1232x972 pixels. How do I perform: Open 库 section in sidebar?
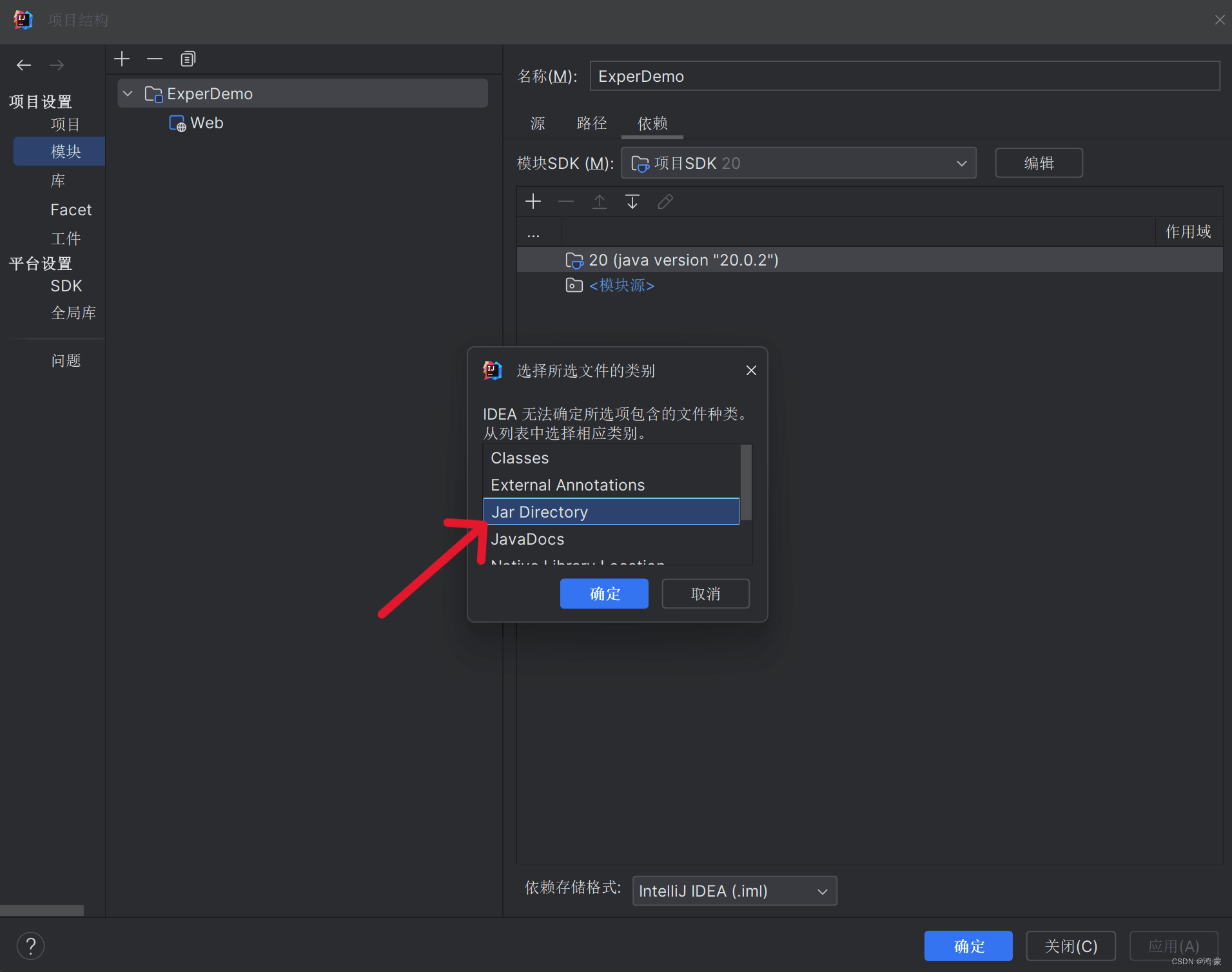[x=58, y=181]
